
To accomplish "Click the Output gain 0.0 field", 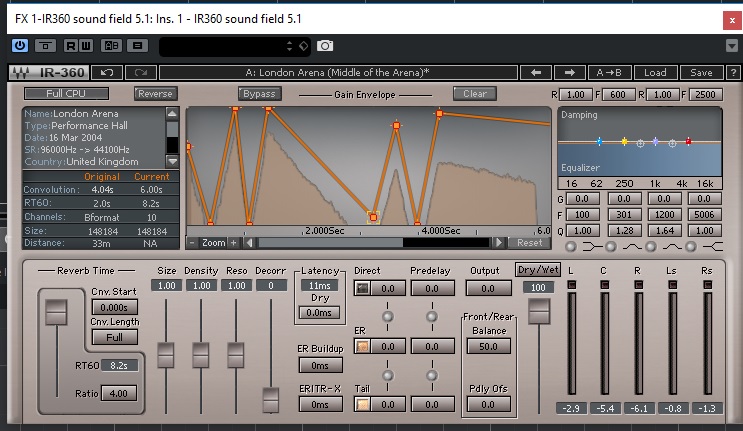I will coord(489,288).
